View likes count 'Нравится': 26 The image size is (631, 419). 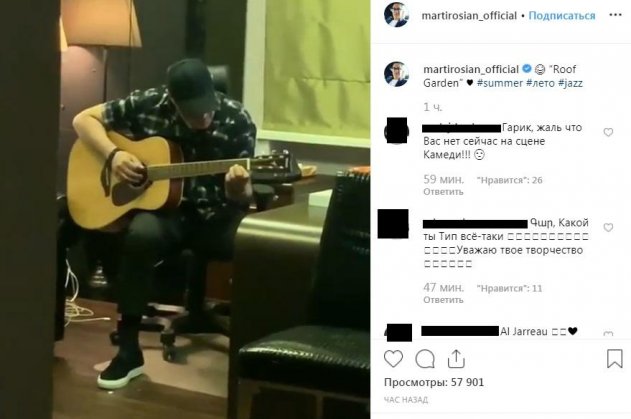510,180
